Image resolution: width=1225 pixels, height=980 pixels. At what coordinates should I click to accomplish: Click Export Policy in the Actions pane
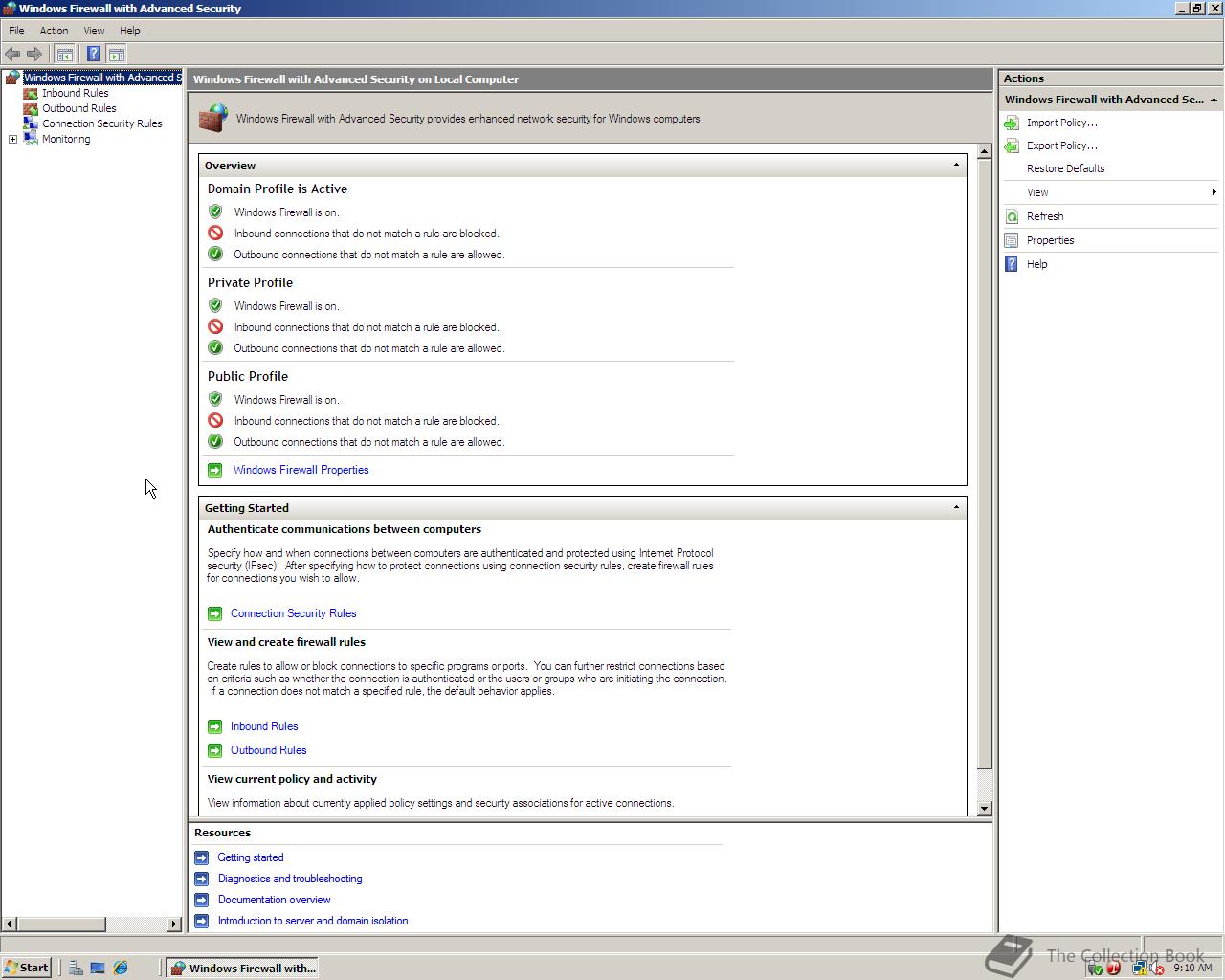pyautogui.click(x=1061, y=145)
